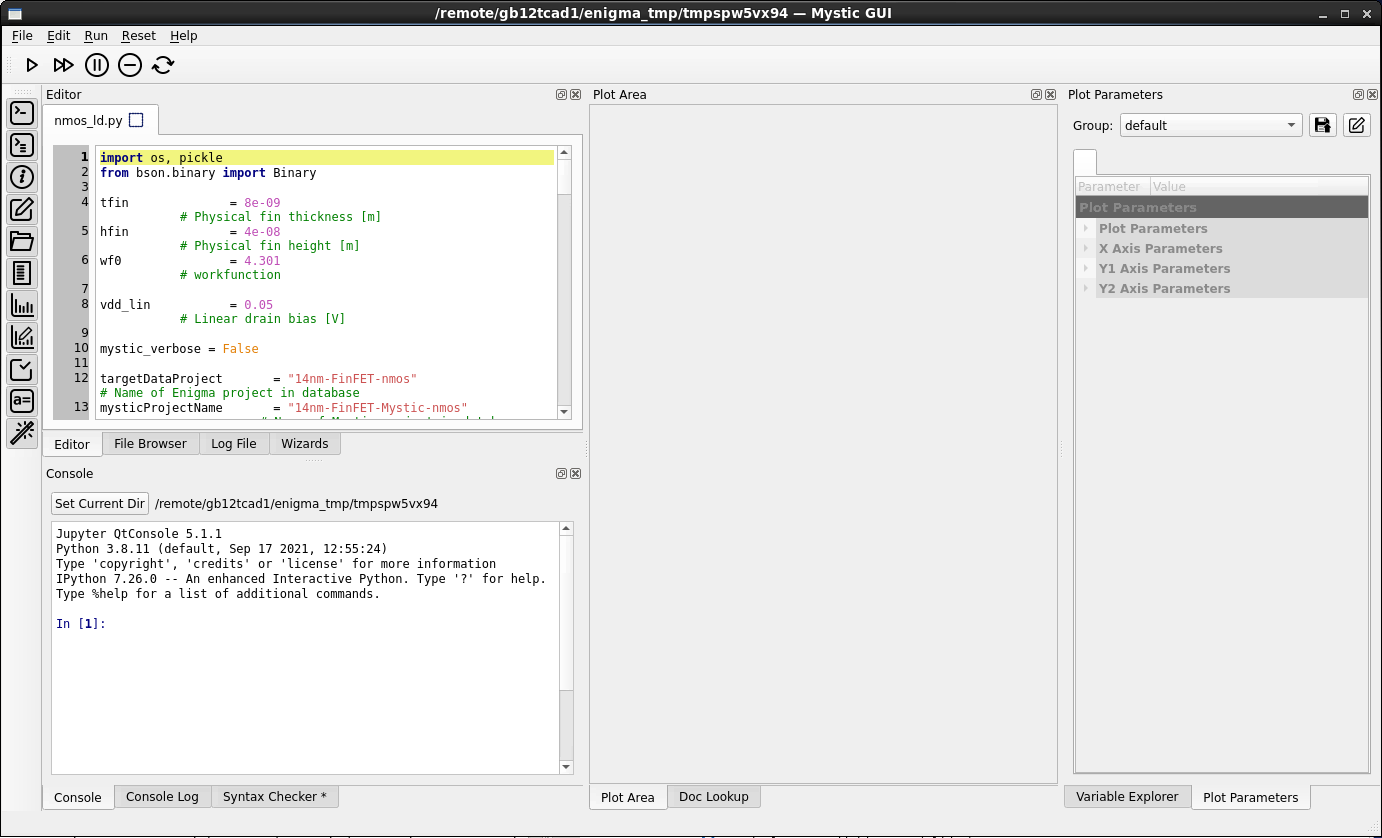The height and width of the screenshot is (838, 1382).
Task: Save plot parameter group with floppy icon
Action: point(1322,125)
